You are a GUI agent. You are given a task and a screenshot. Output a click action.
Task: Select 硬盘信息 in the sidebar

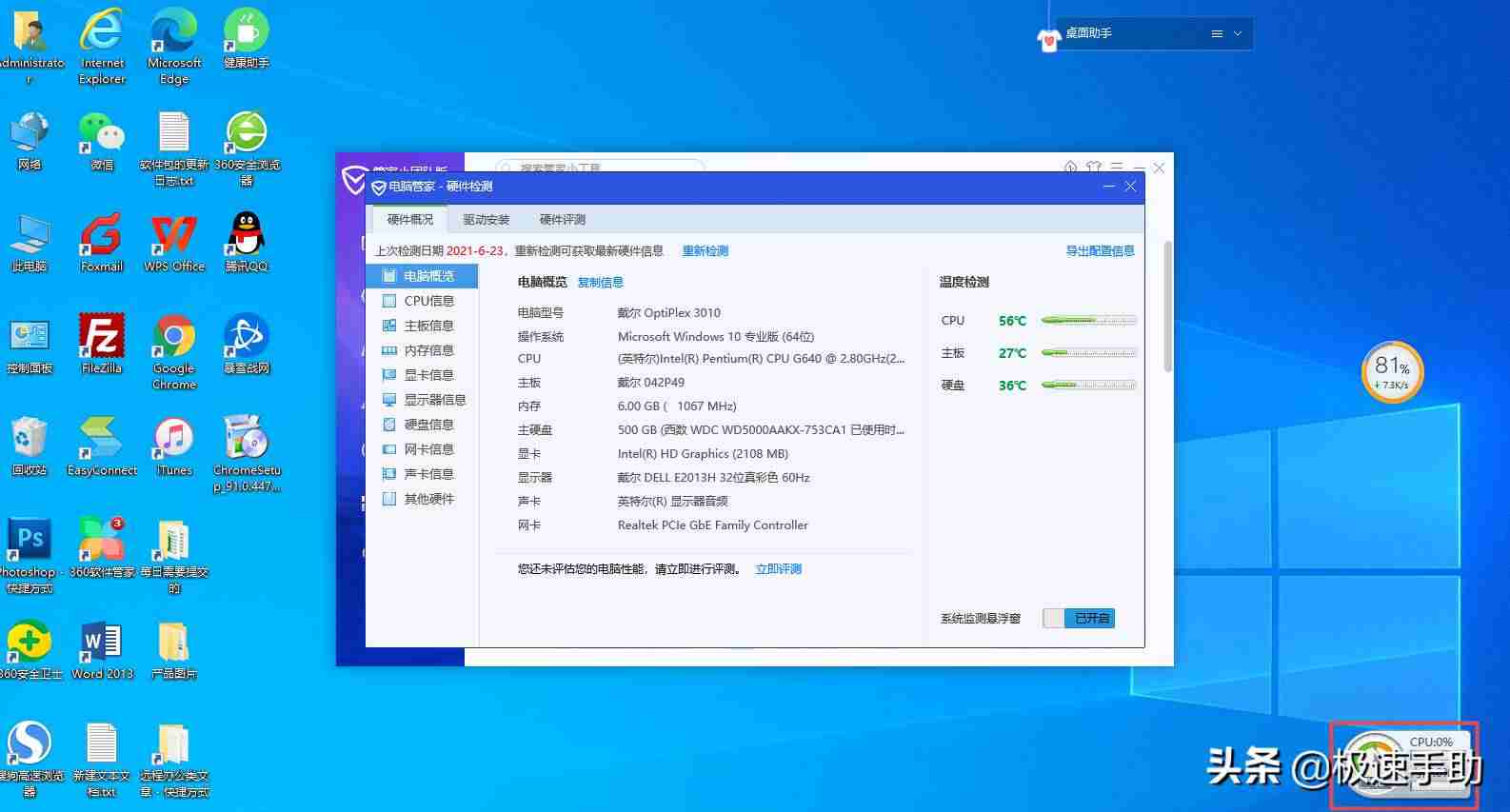coord(422,425)
